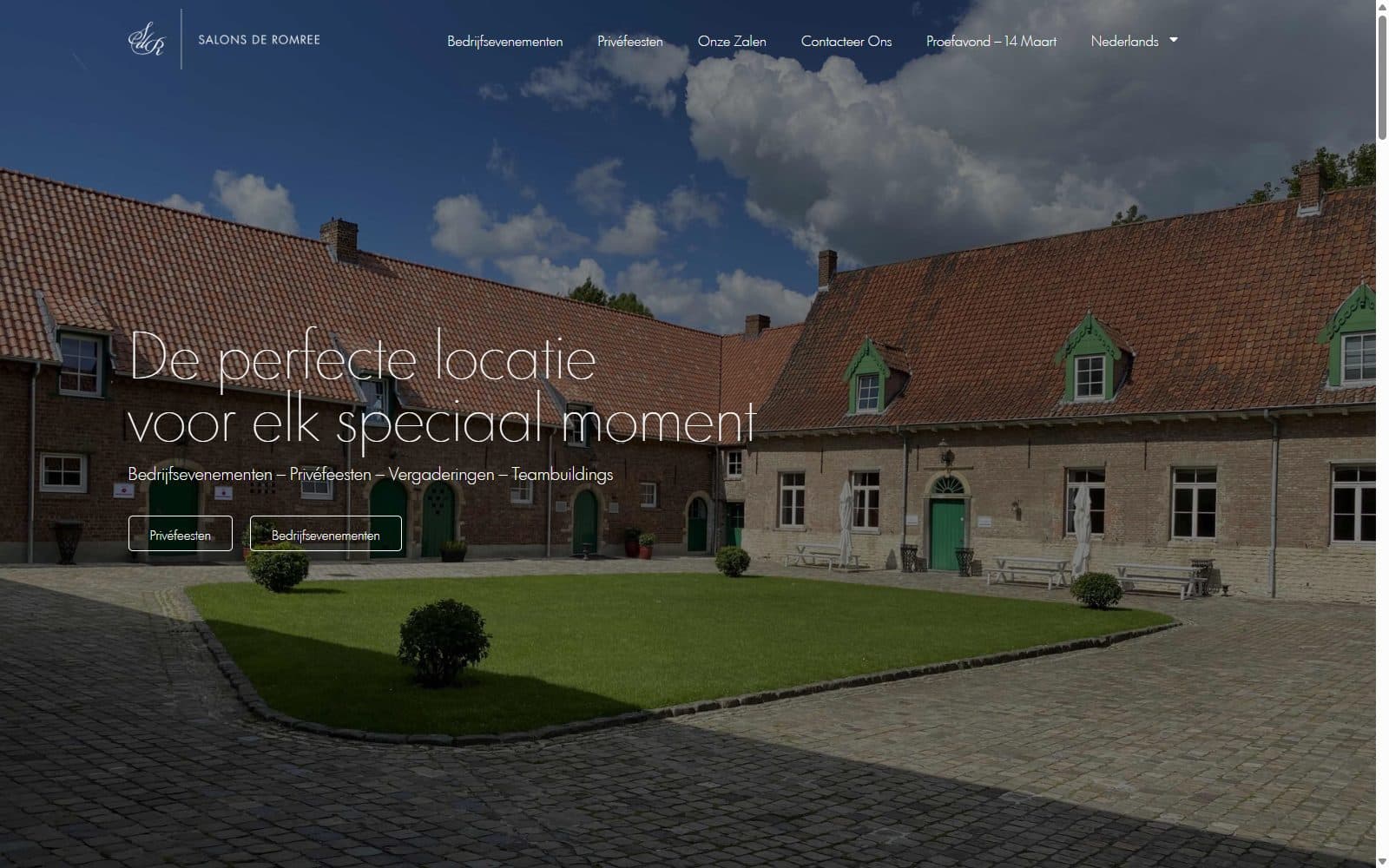Open Proefavond – 14 Maart link

(991, 41)
